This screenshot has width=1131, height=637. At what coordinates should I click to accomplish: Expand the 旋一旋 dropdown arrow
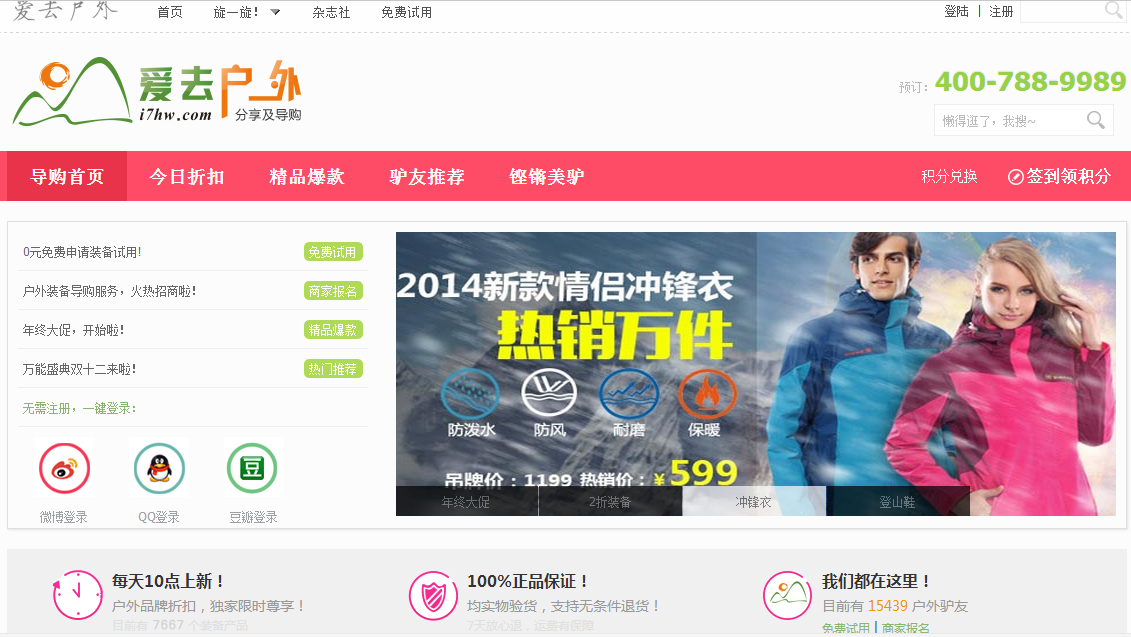point(275,12)
